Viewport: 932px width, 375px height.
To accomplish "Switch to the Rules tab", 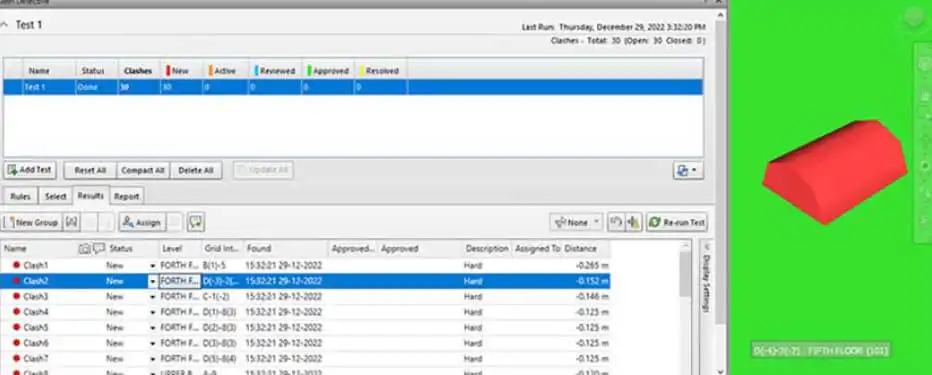I will point(21,196).
